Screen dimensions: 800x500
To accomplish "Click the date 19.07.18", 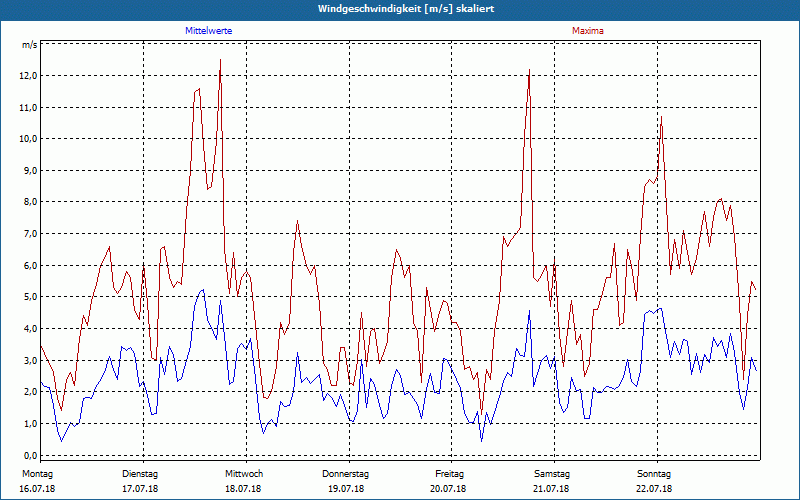I will click(346, 489).
